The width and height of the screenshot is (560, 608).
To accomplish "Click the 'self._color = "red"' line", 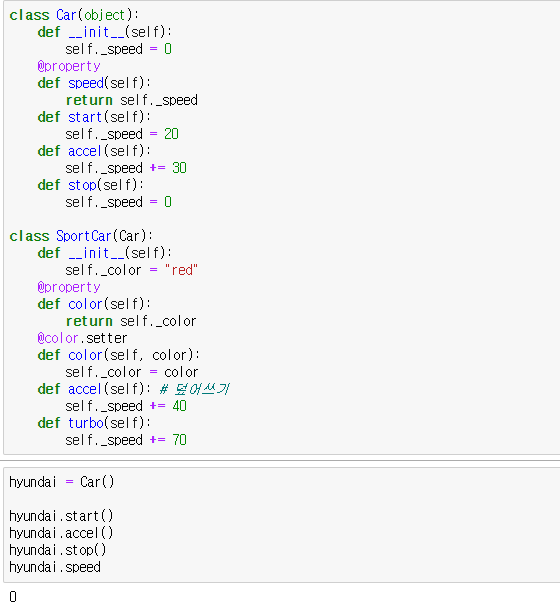I will pos(131,270).
